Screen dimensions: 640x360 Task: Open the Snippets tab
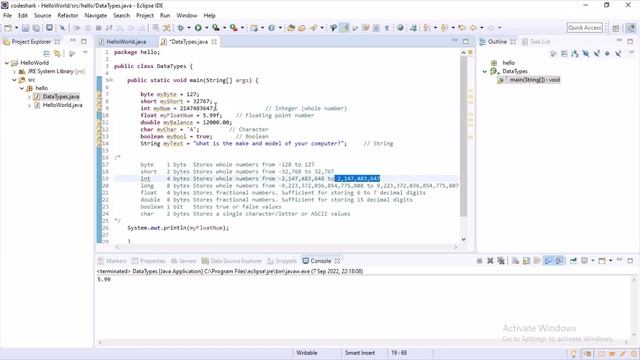(282, 261)
